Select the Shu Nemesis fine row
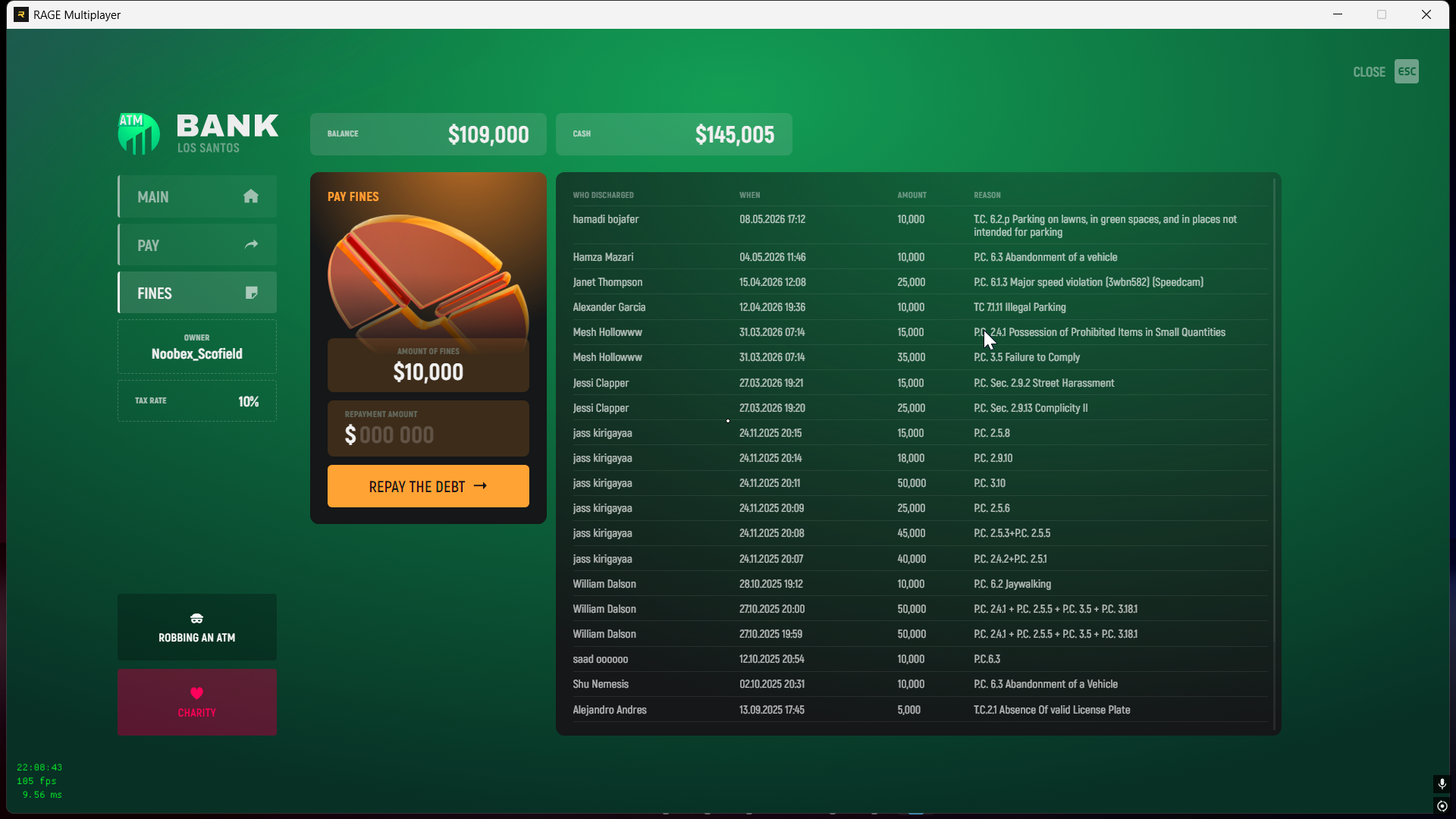The height and width of the screenshot is (819, 1456). (x=920, y=684)
